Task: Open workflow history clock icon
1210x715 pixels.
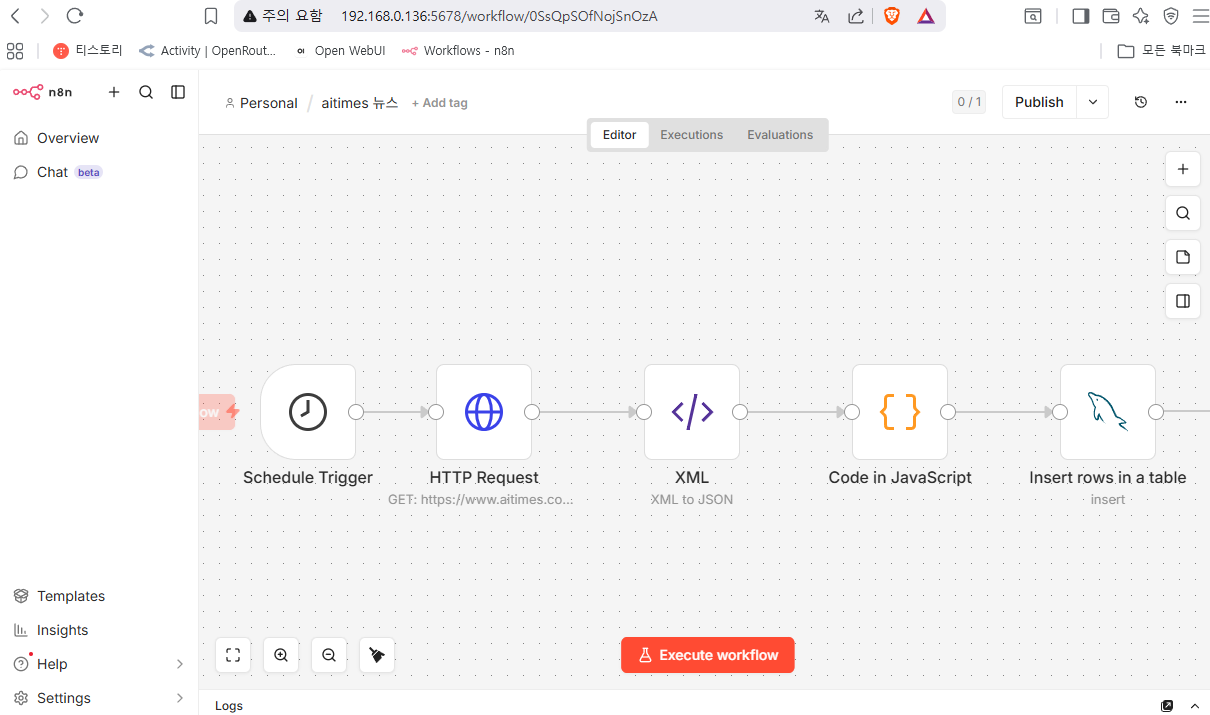Action: 1141,102
